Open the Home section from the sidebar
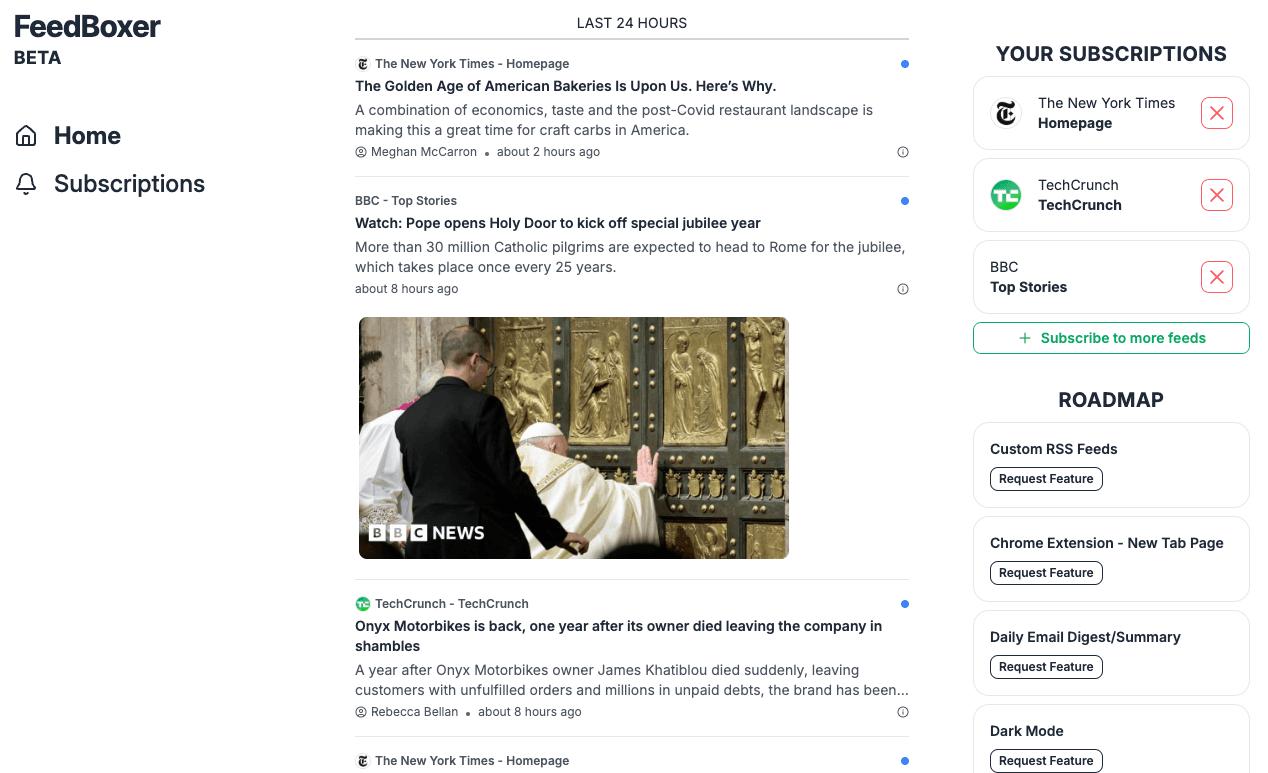The width and height of the screenshot is (1268, 773). click(87, 135)
